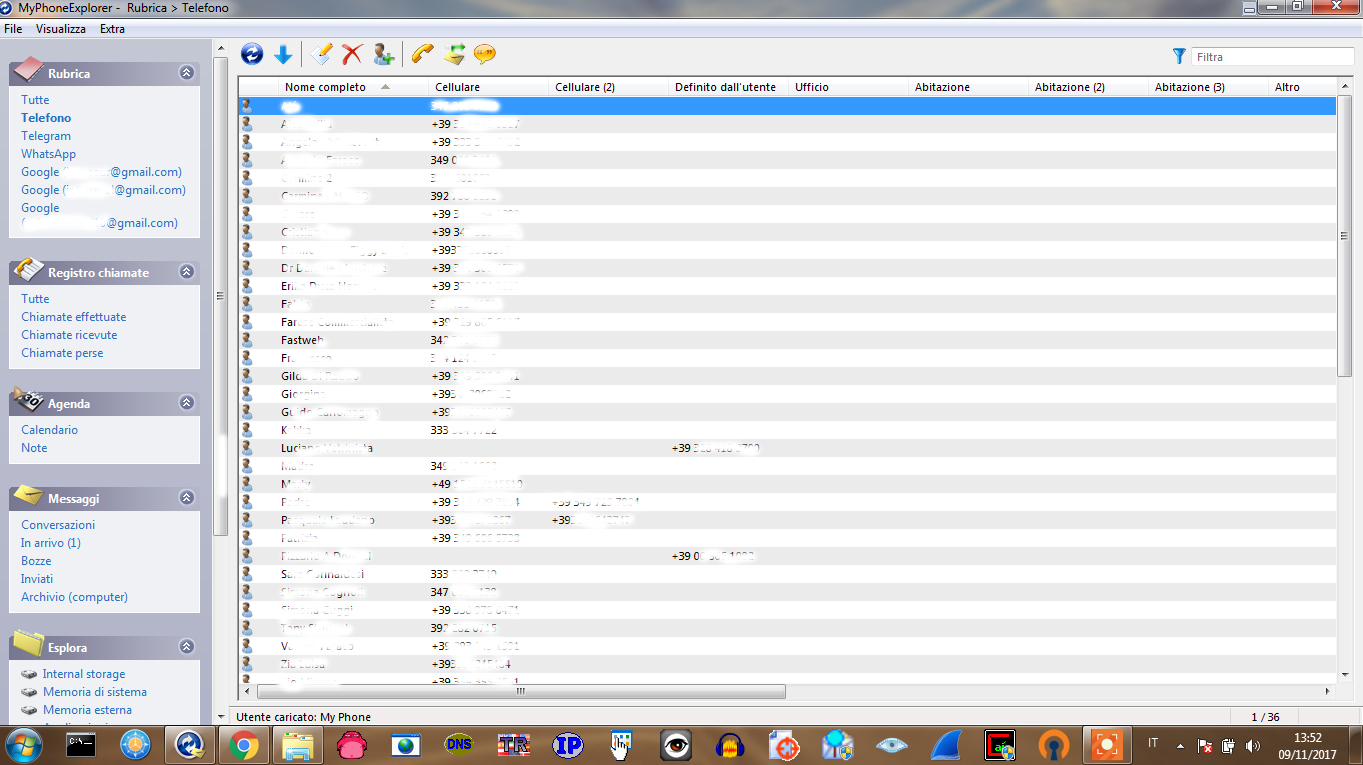Click the blue download arrow toolbar icon
The width and height of the screenshot is (1363, 765).
pos(283,54)
